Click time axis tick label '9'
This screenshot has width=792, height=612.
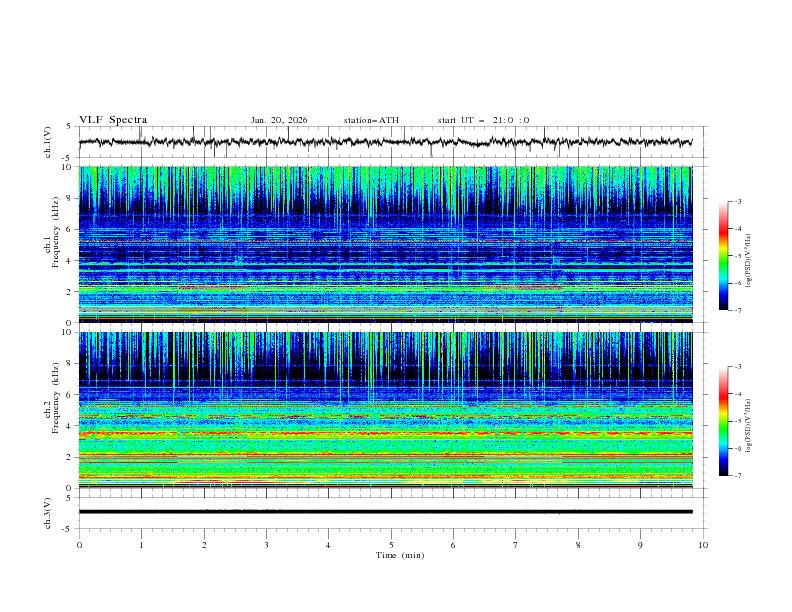[640, 545]
